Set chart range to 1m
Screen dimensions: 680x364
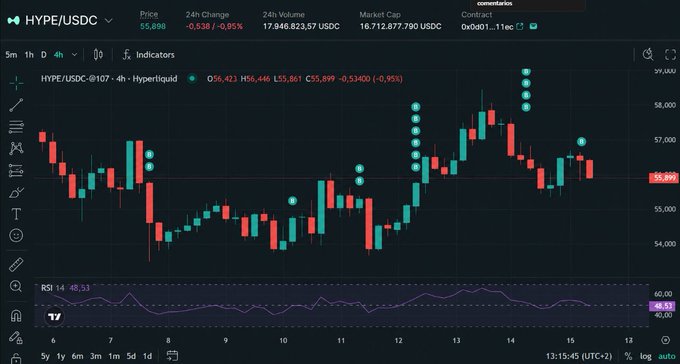point(114,356)
